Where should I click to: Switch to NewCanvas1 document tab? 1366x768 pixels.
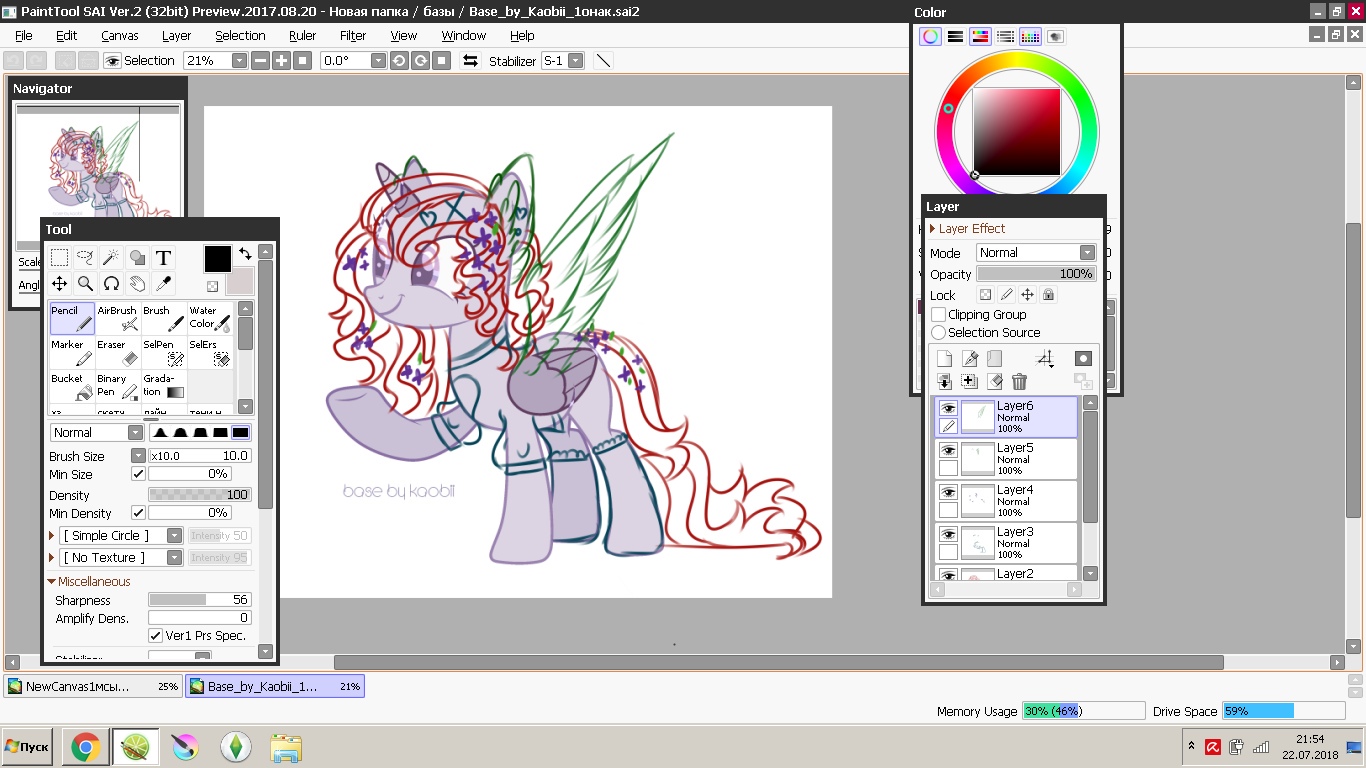(x=92, y=687)
